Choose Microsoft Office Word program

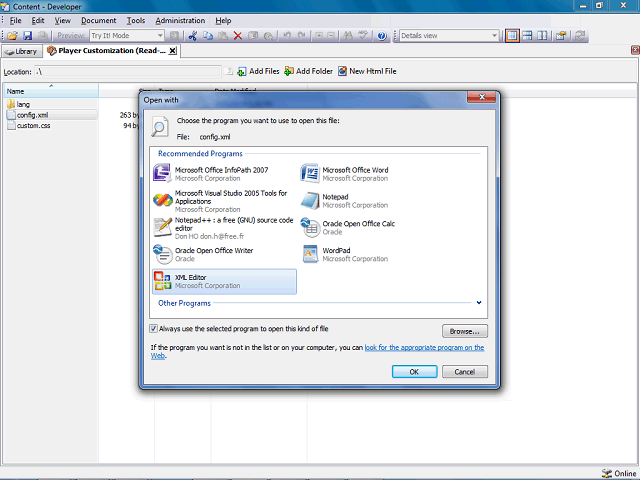coord(371,173)
